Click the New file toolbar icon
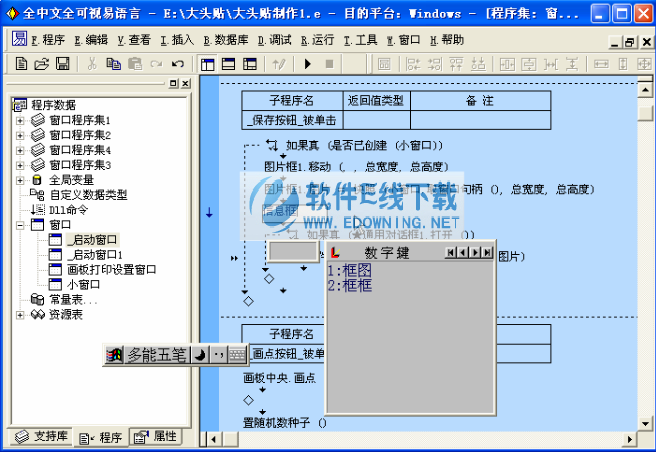This screenshot has height=452, width=656. tap(23, 64)
